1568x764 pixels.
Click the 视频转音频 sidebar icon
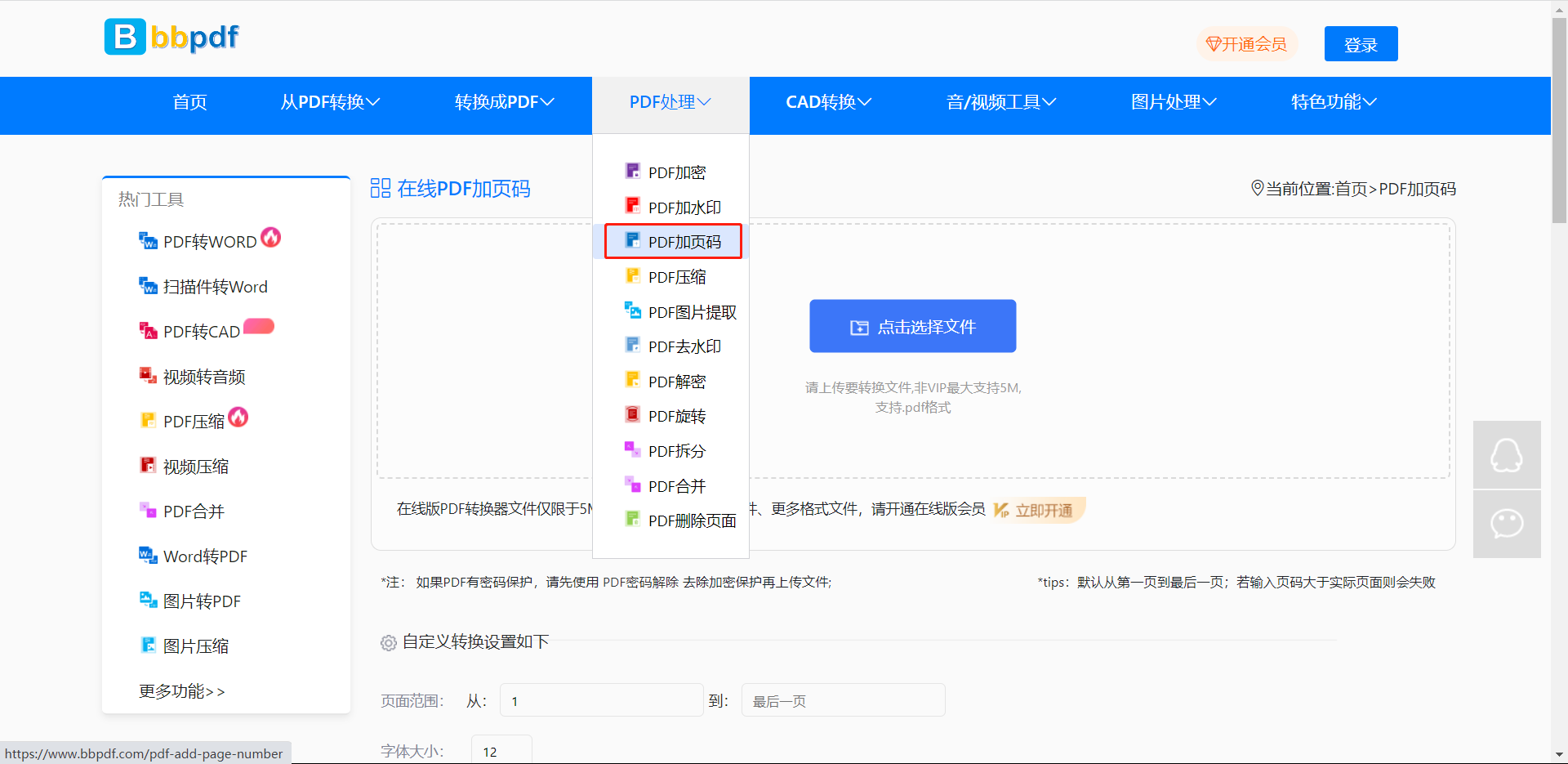(148, 376)
